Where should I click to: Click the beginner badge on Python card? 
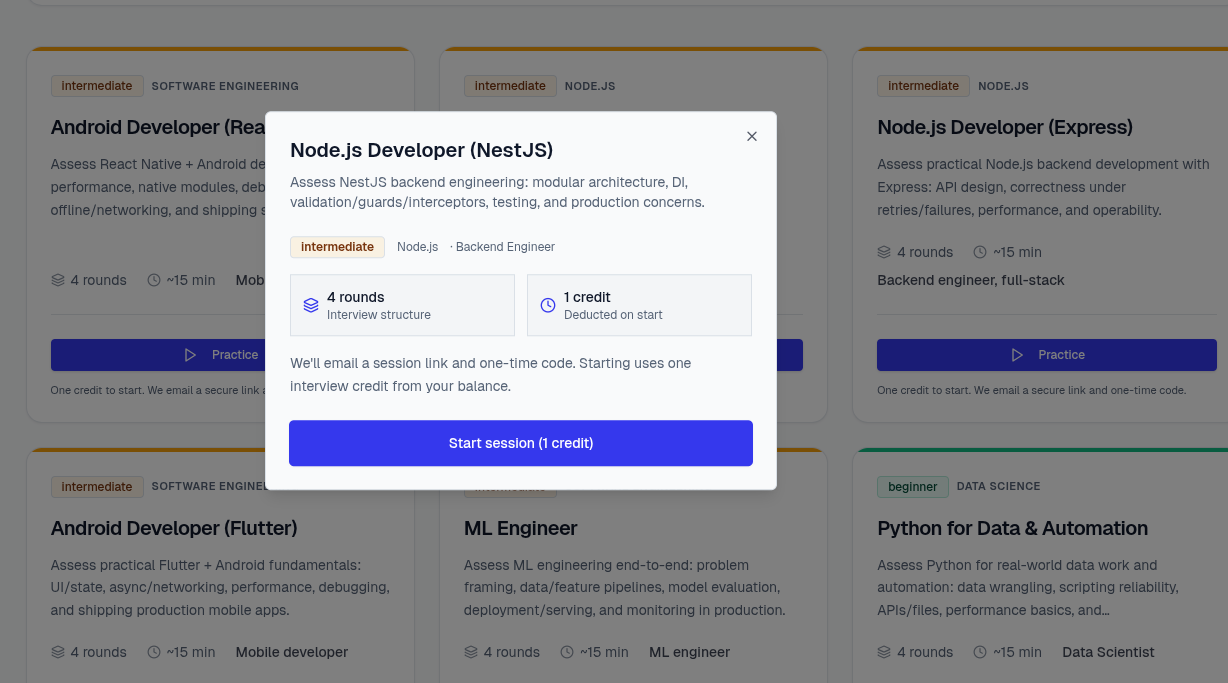[912, 487]
